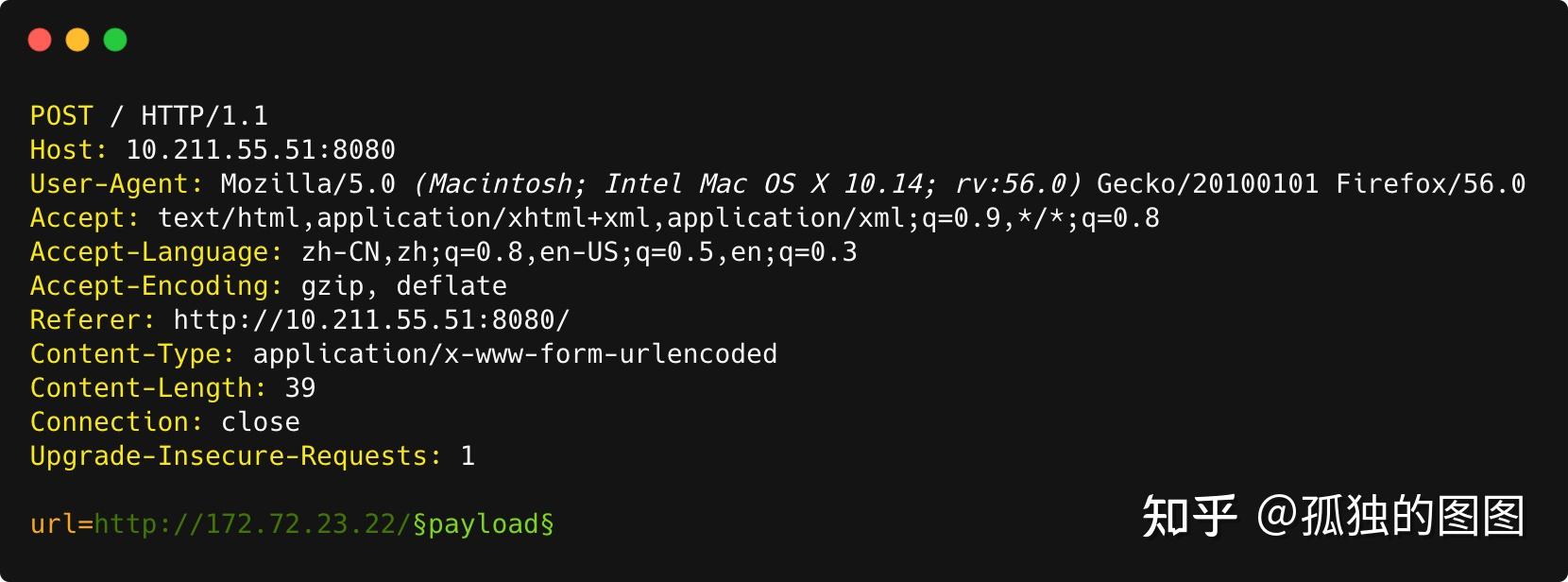1568x582 pixels.
Task: Click the yellow minimize window dot
Action: (77, 40)
